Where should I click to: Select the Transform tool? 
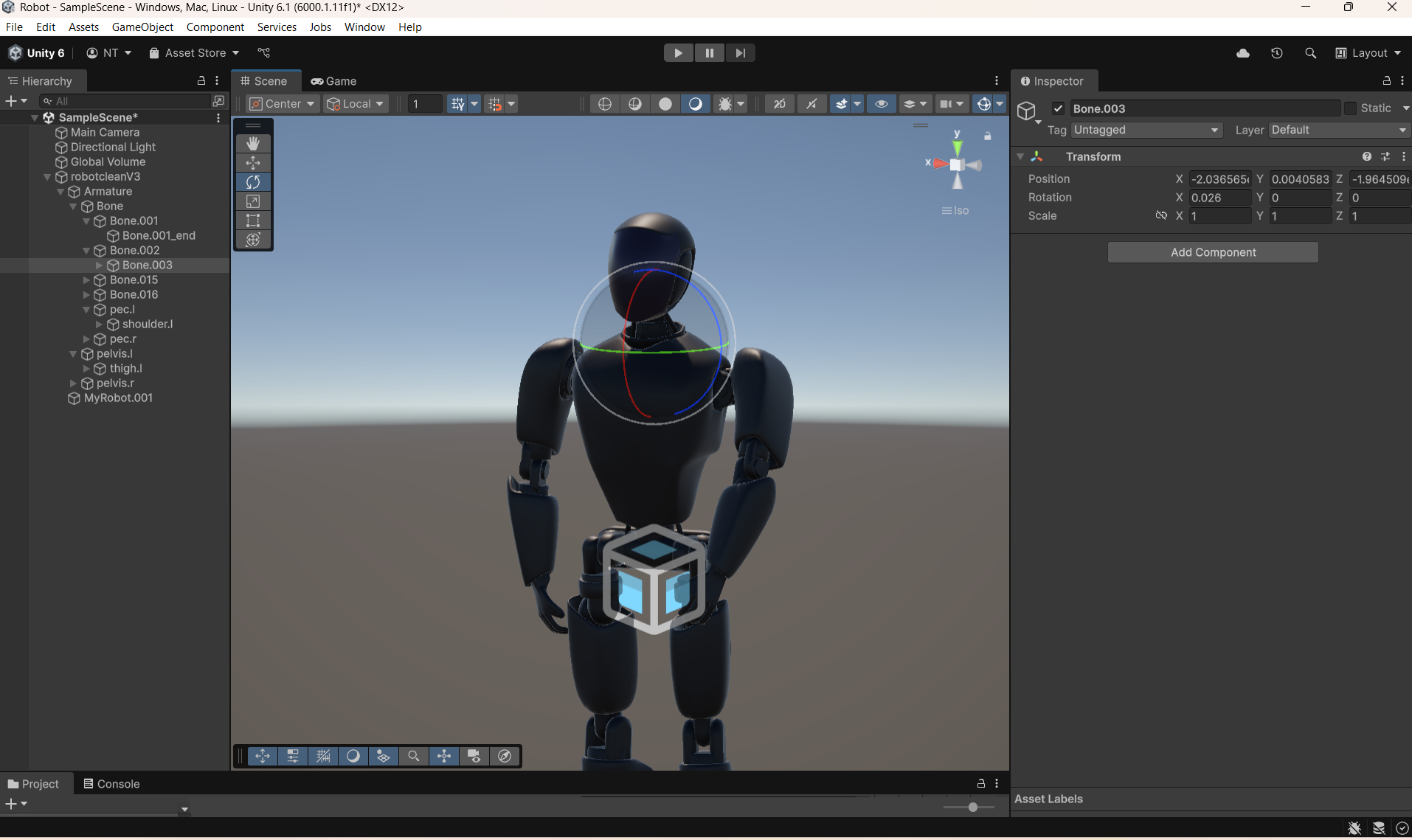253,240
